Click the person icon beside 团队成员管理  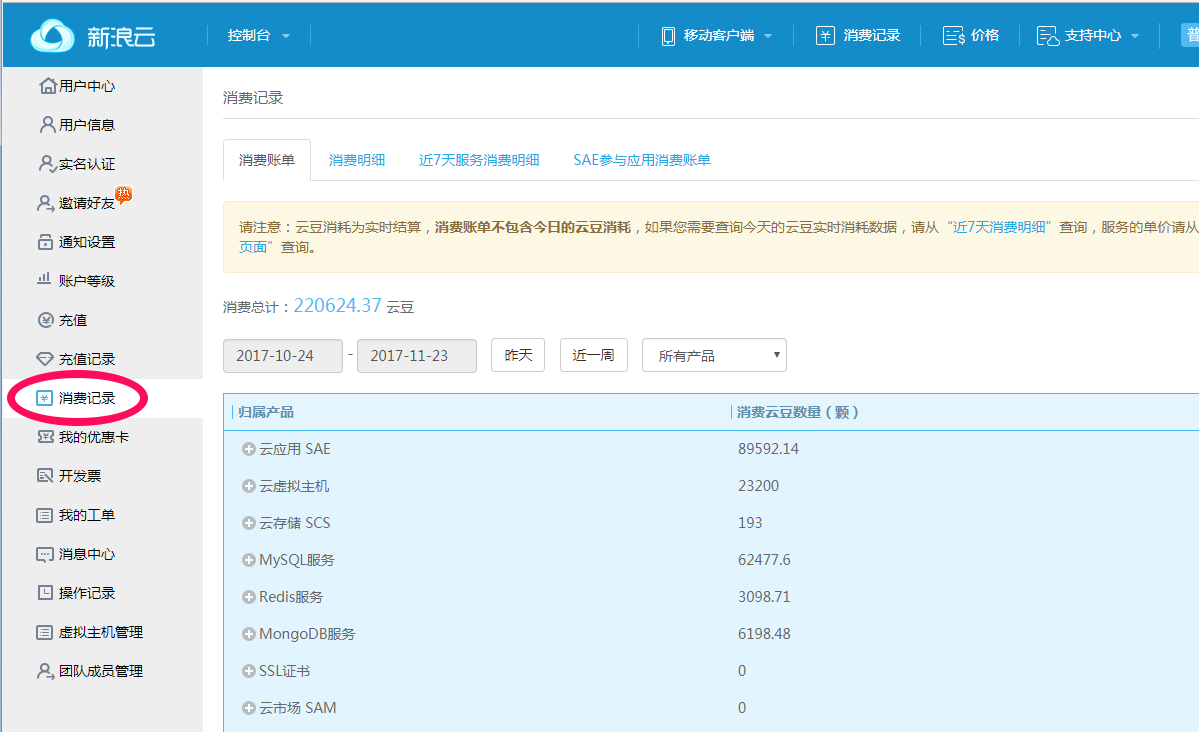point(46,671)
